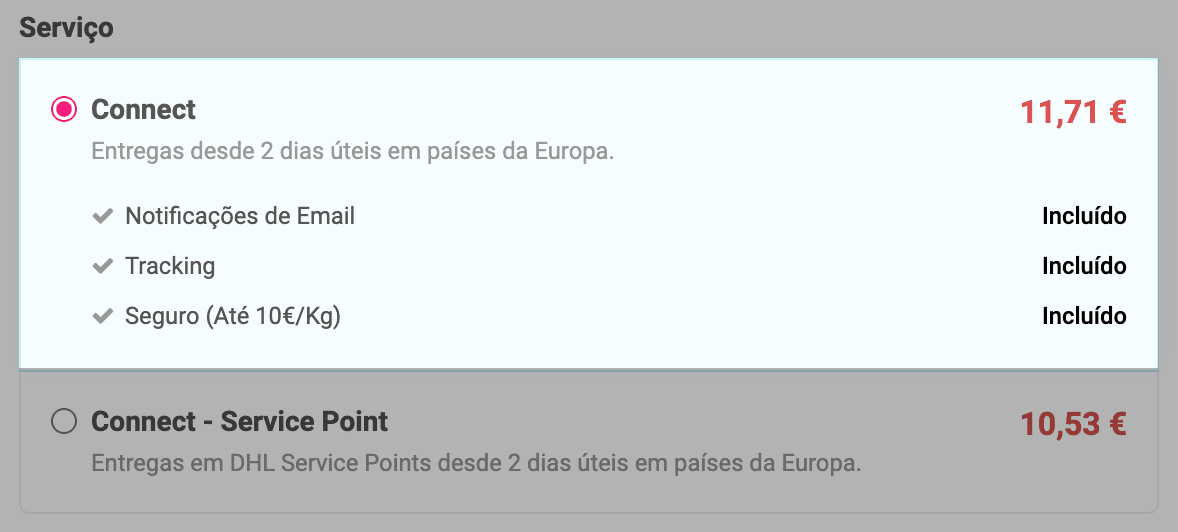
Task: Click the checkmark icon beside Seguro
Action: click(102, 316)
